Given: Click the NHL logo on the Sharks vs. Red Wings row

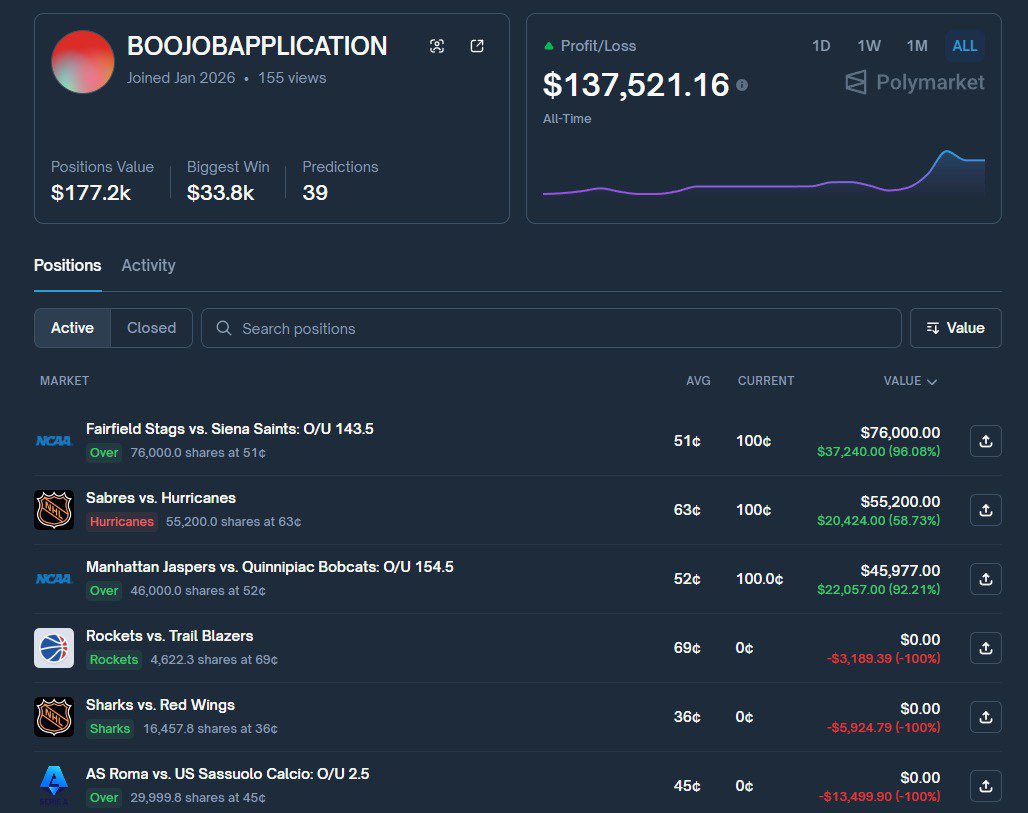Looking at the screenshot, I should pyautogui.click(x=54, y=717).
